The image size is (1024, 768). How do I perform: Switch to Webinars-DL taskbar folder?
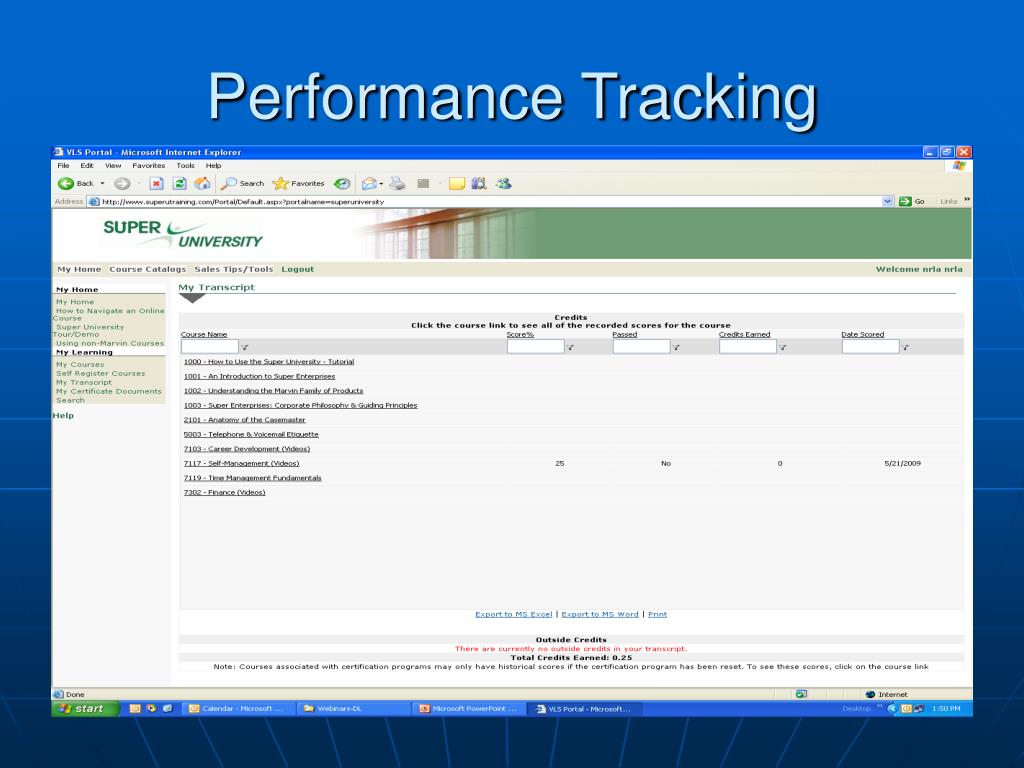pos(353,709)
